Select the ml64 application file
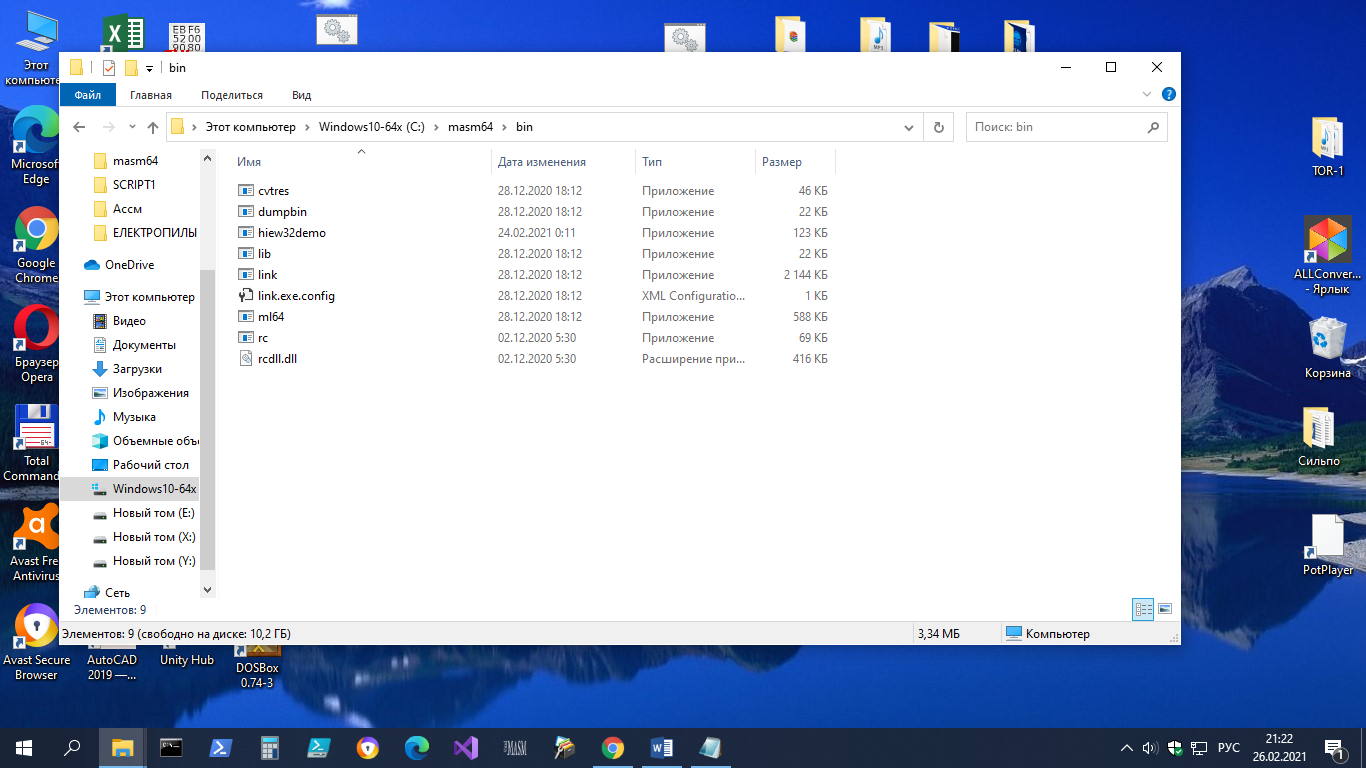The image size is (1366, 768). pyautogui.click(x=271, y=317)
